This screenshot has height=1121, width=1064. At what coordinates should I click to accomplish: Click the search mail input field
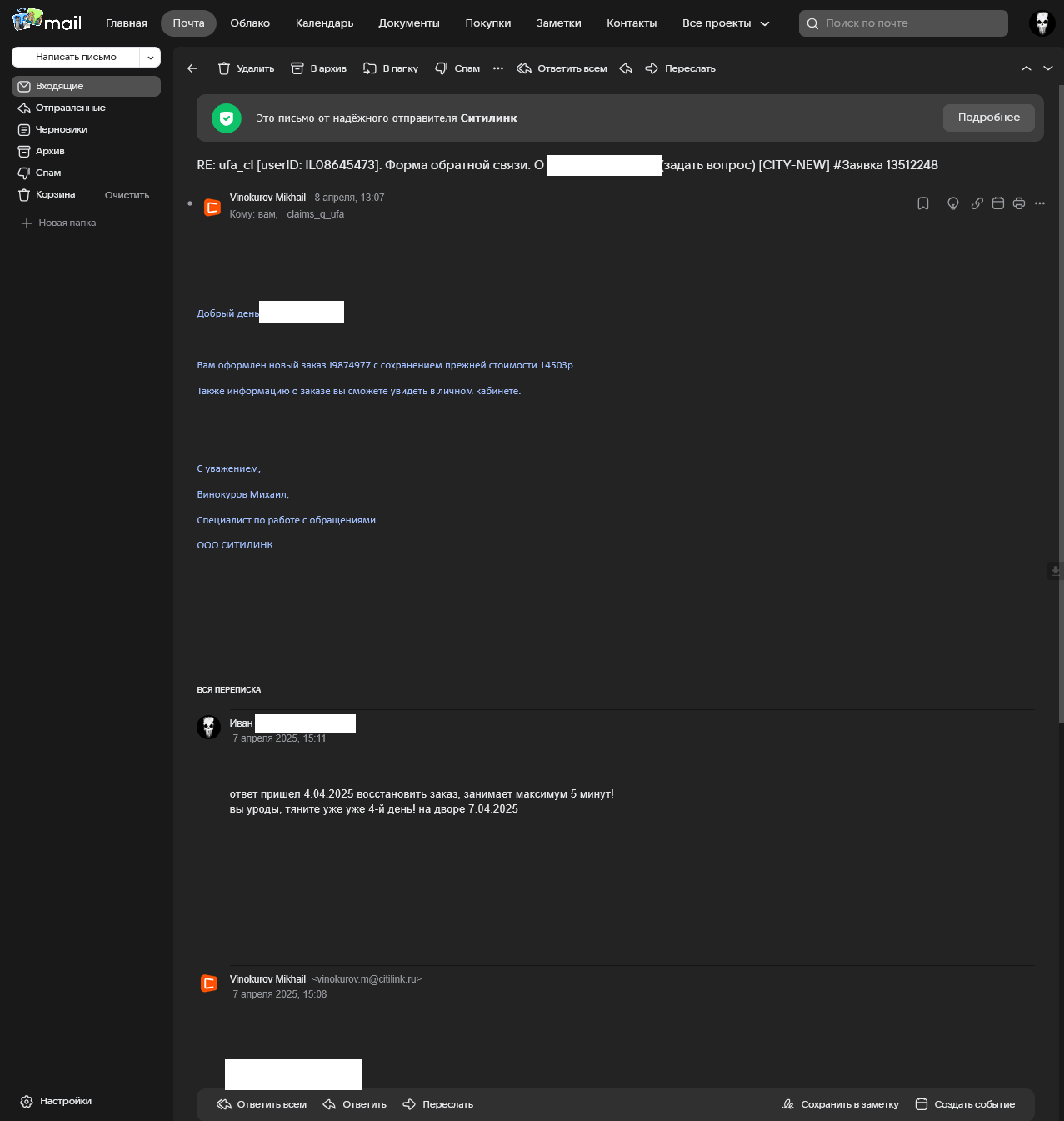tap(902, 23)
